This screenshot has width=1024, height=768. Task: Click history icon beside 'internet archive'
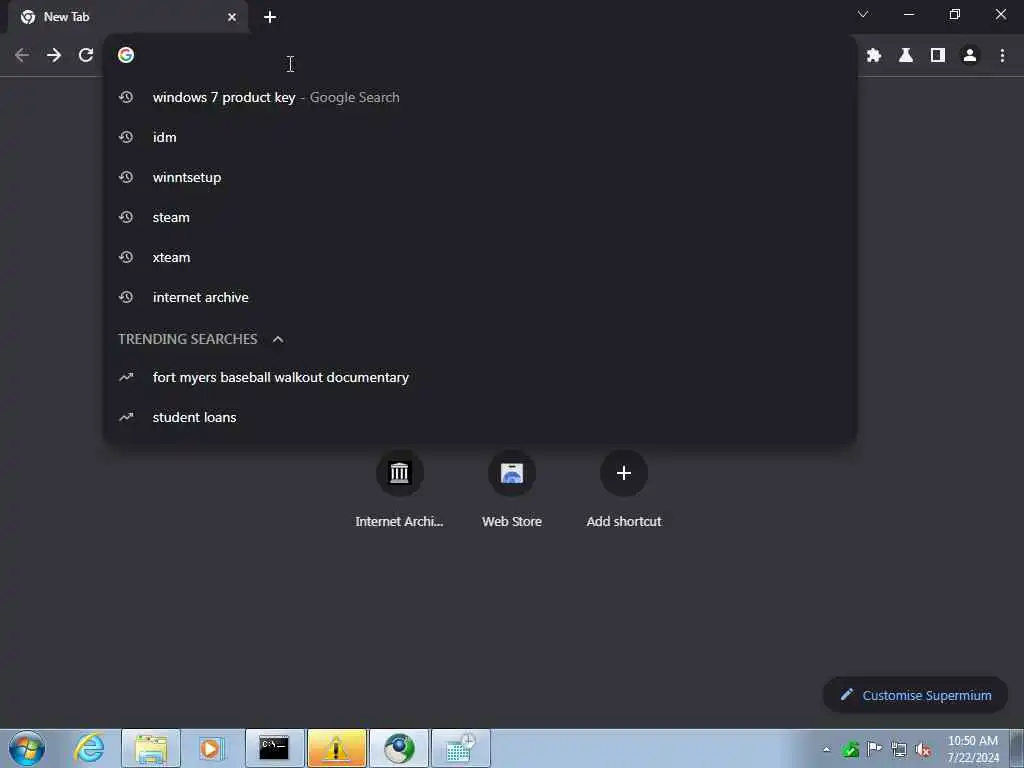coord(126,297)
